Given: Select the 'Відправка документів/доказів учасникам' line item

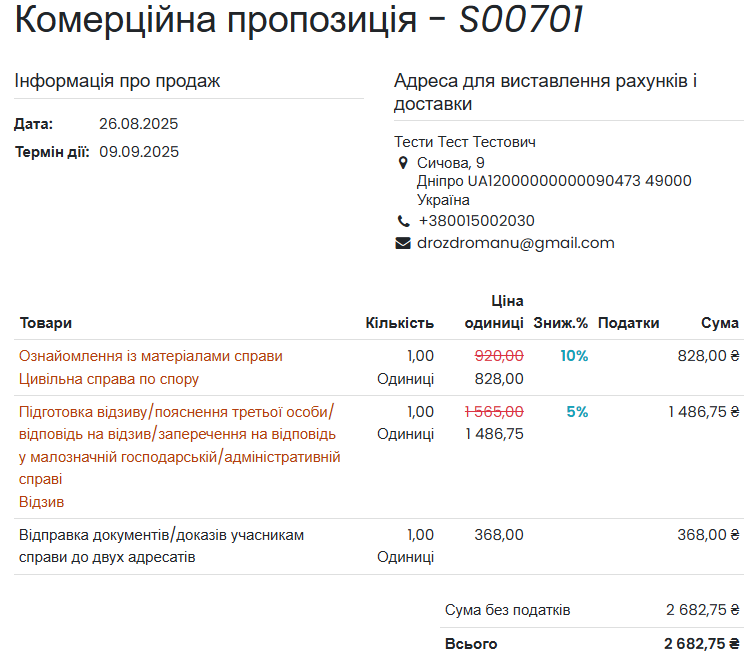Looking at the screenshot, I should click(161, 535).
